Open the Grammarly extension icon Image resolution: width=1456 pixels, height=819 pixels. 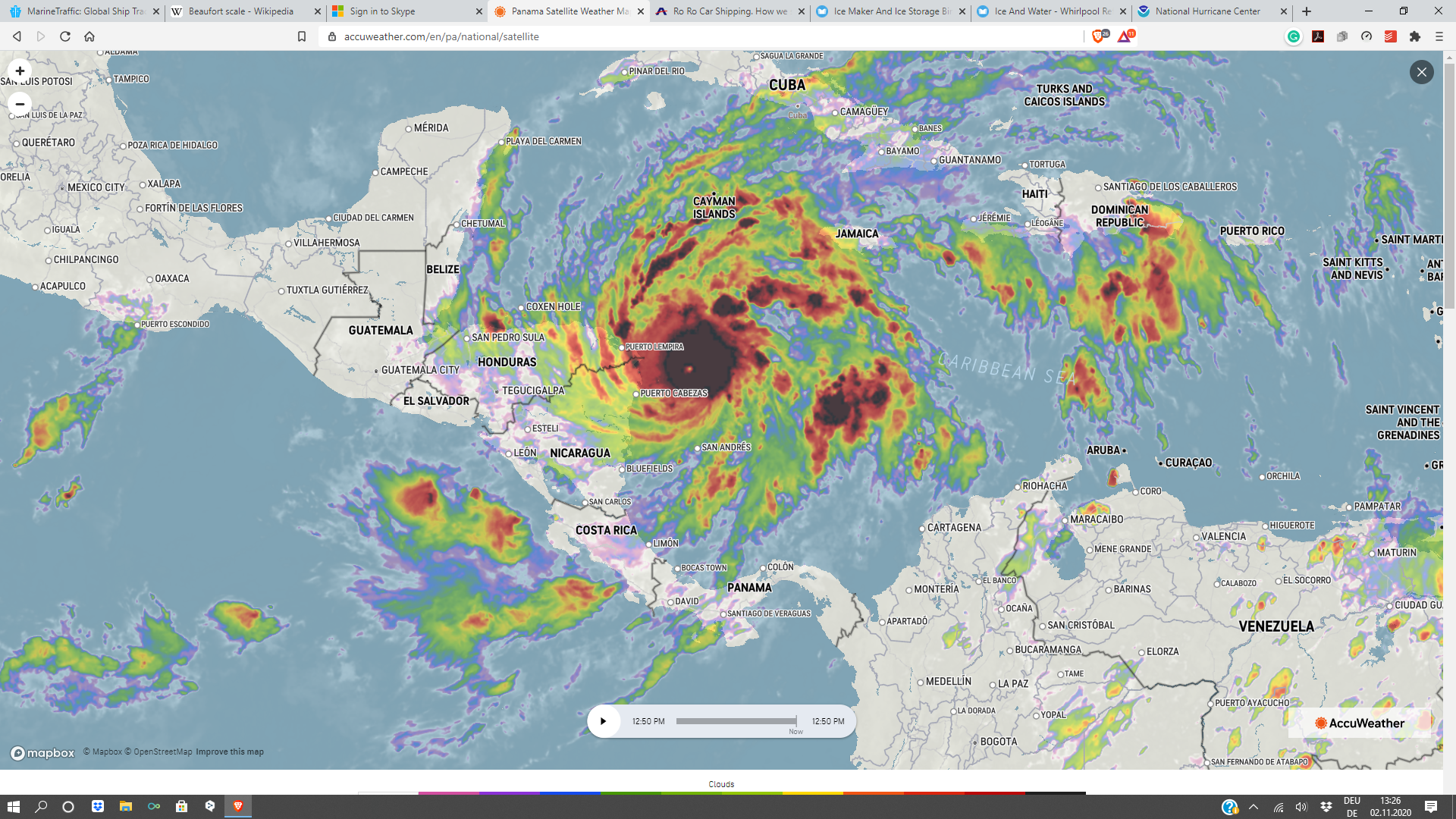click(x=1294, y=36)
